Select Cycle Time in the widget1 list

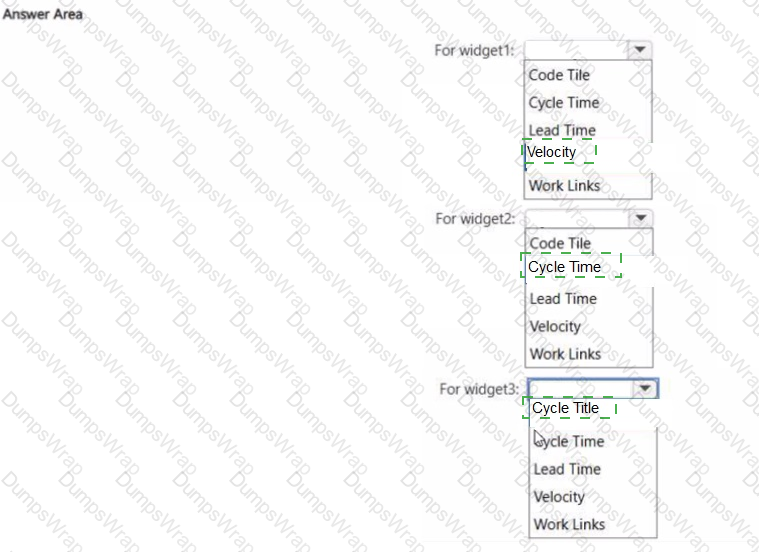563,103
